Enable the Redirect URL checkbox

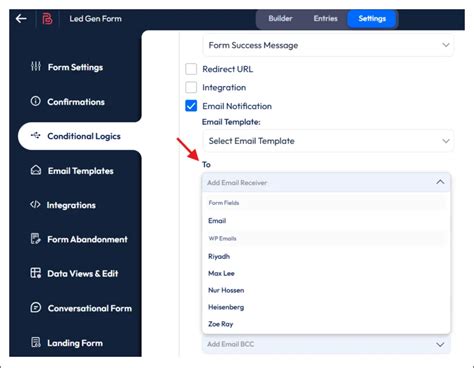(x=191, y=69)
